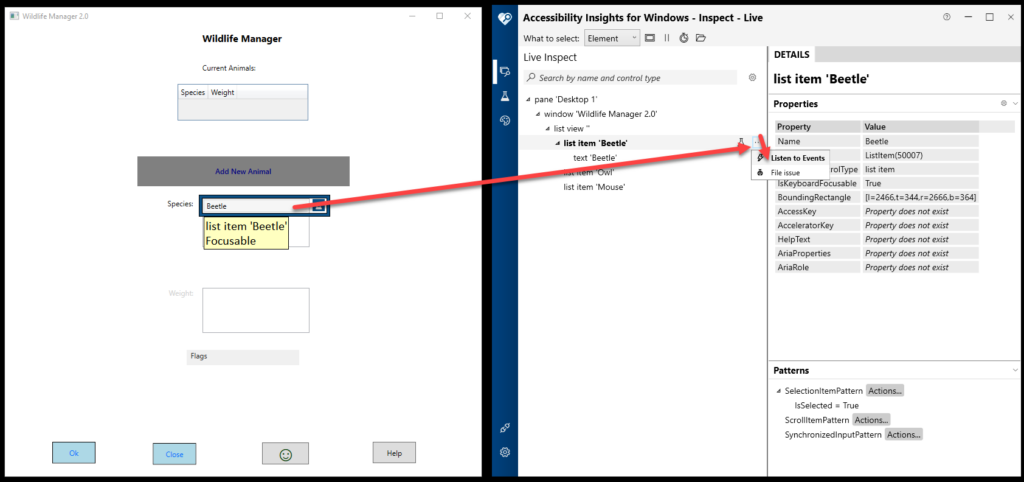Collapse the window 'Wildlife Manager 2.0' node
This screenshot has width=1024, height=482.
pyautogui.click(x=537, y=114)
